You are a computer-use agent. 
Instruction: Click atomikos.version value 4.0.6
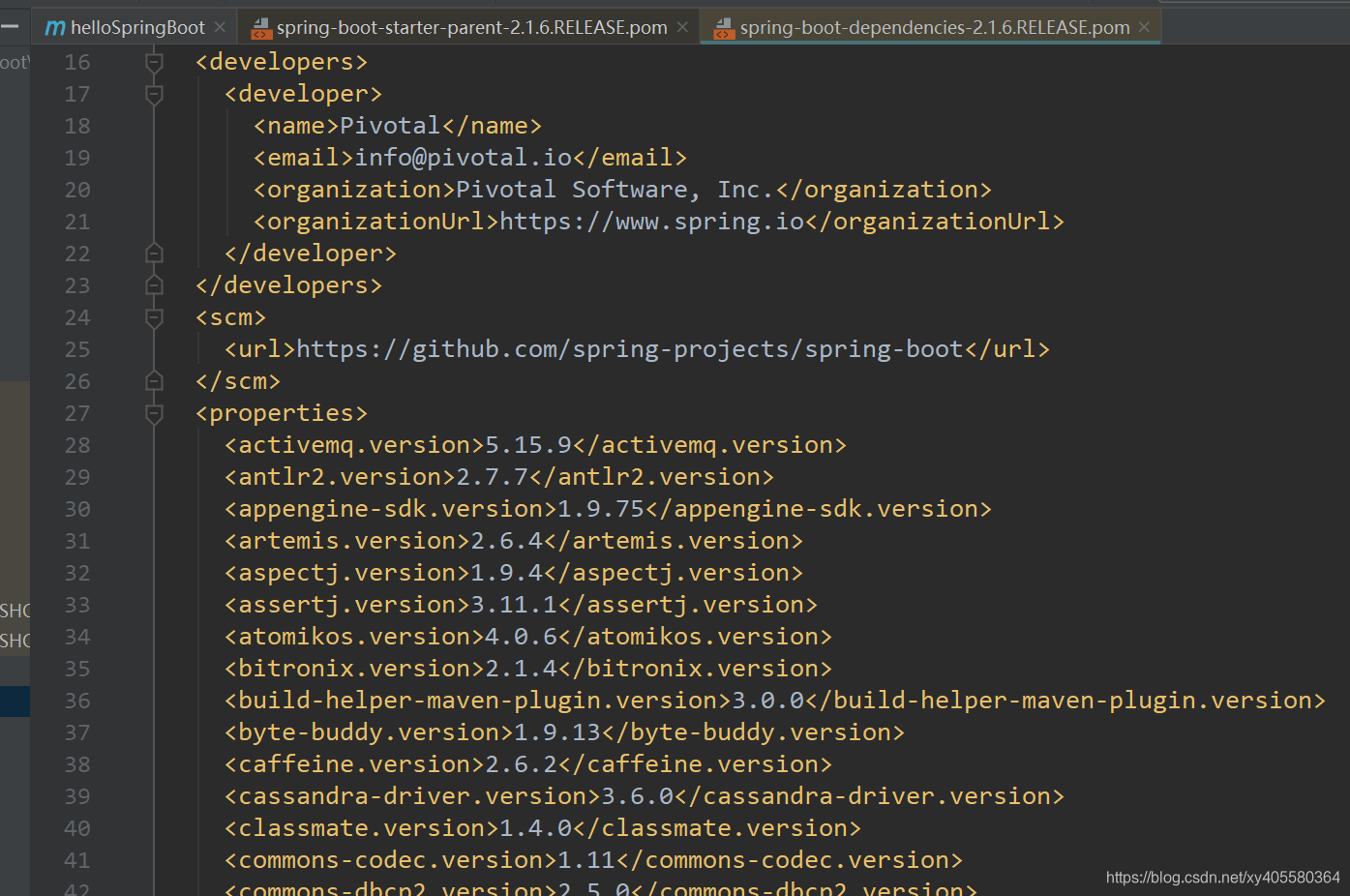click(521, 637)
